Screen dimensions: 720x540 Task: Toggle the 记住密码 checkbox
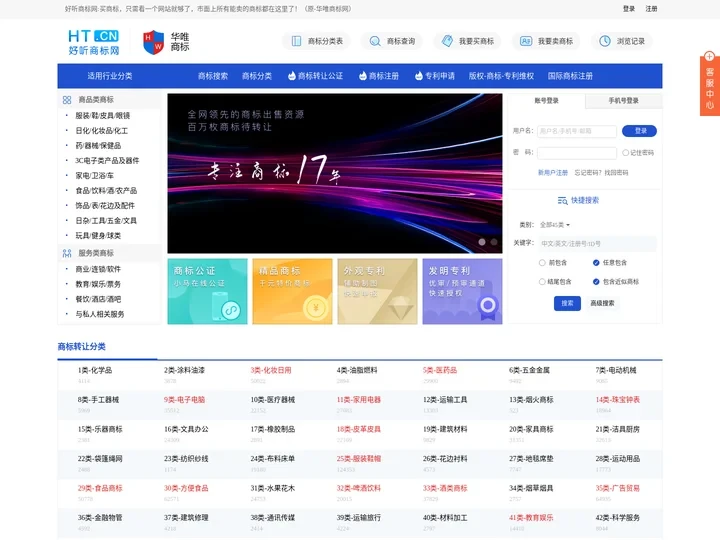pos(625,153)
